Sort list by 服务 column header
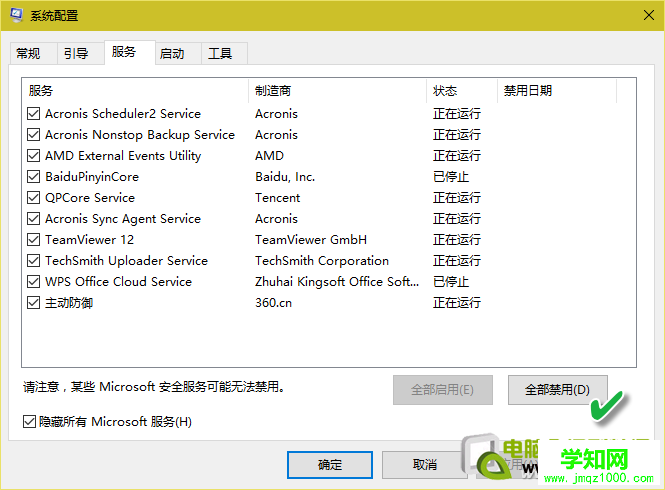 (134, 91)
